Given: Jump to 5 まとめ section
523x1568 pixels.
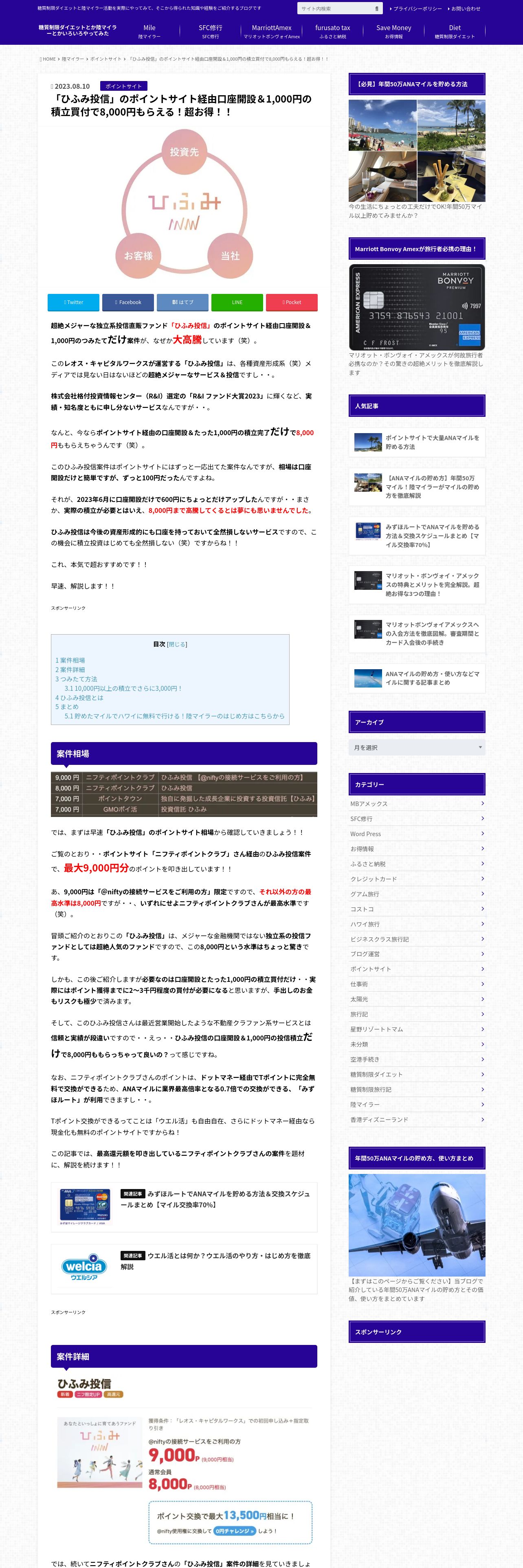Looking at the screenshot, I should [67, 707].
